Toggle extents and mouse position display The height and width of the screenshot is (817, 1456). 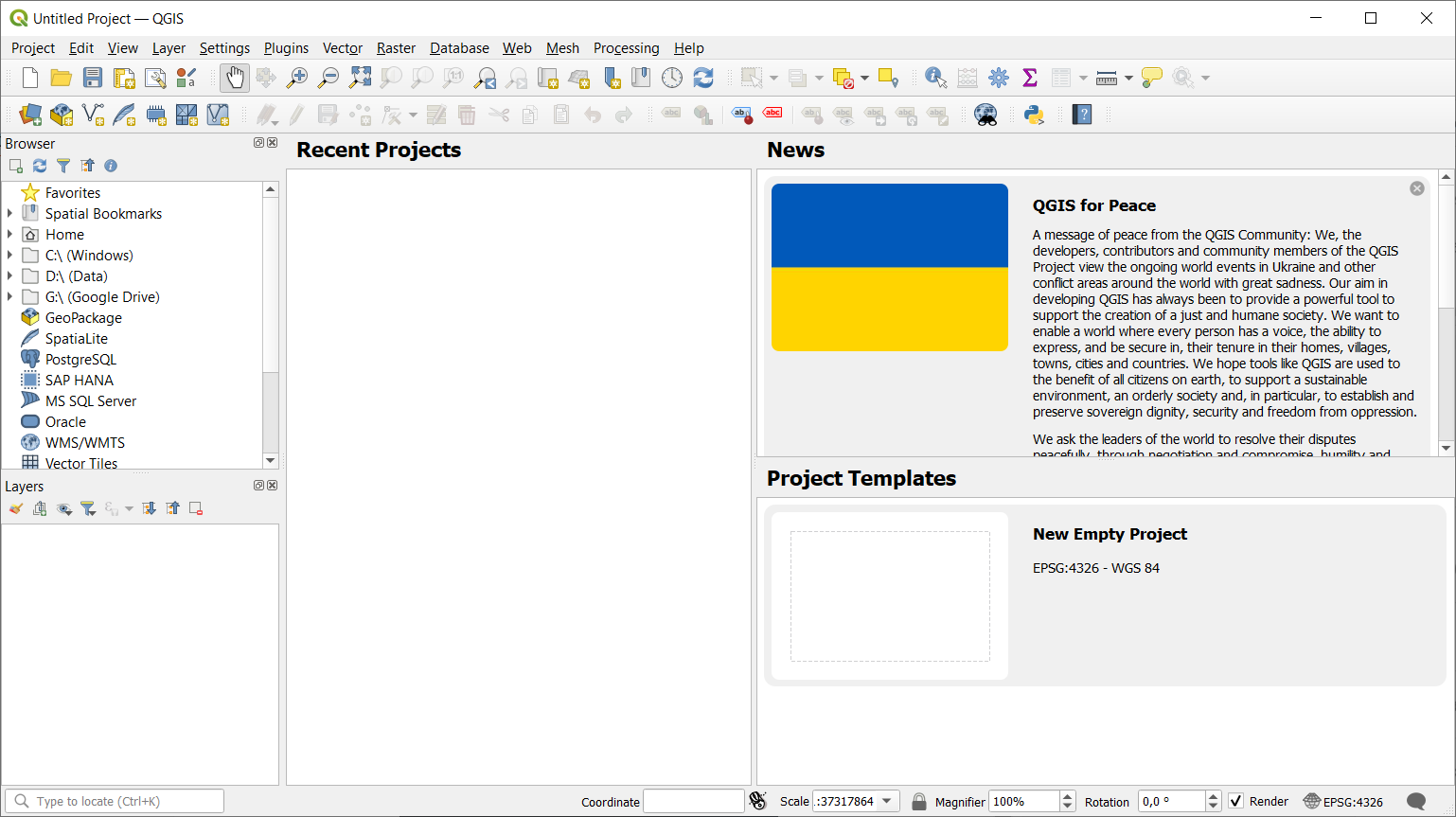pyautogui.click(x=757, y=801)
